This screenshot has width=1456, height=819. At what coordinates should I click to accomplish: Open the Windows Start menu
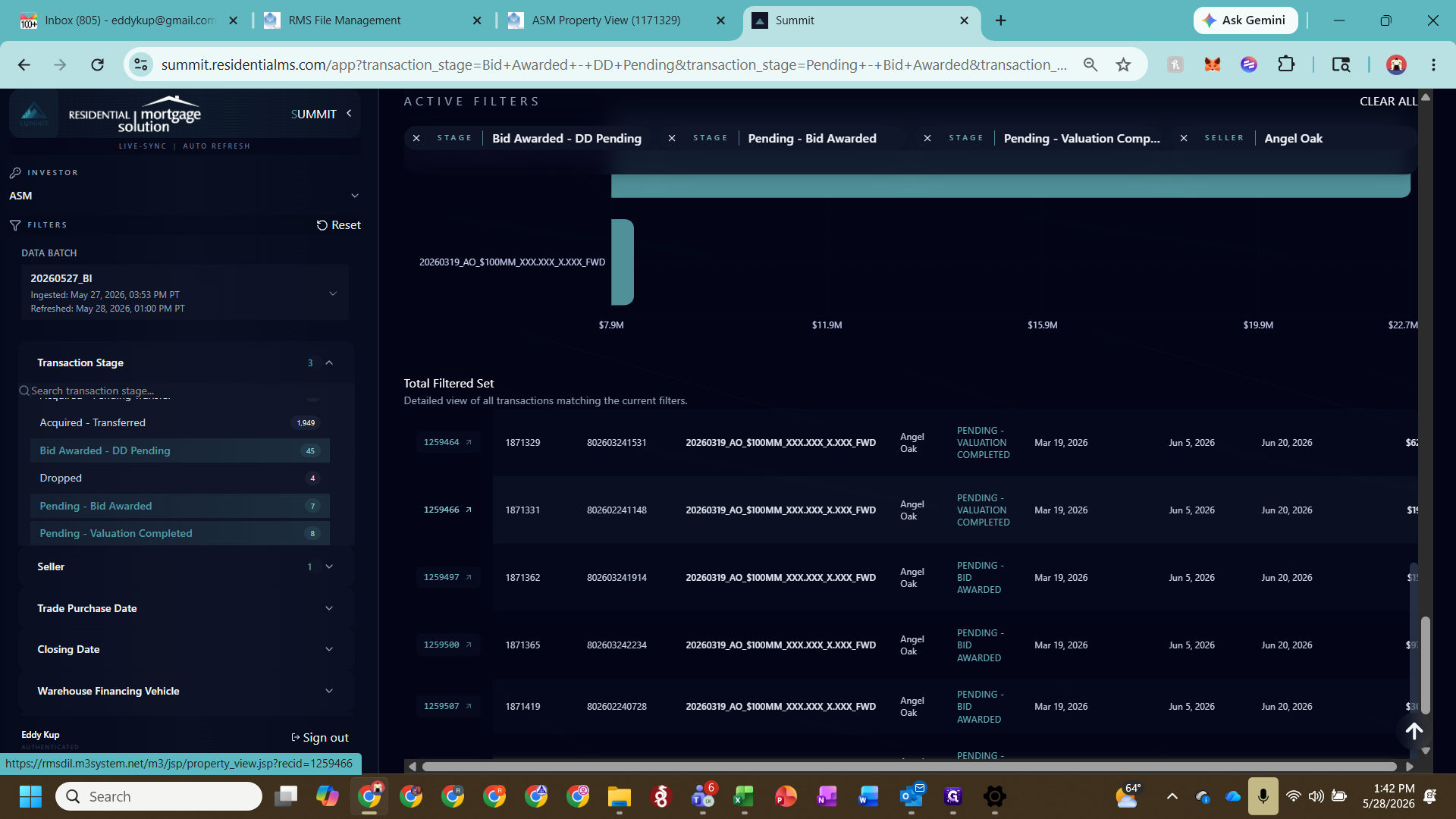[x=30, y=796]
